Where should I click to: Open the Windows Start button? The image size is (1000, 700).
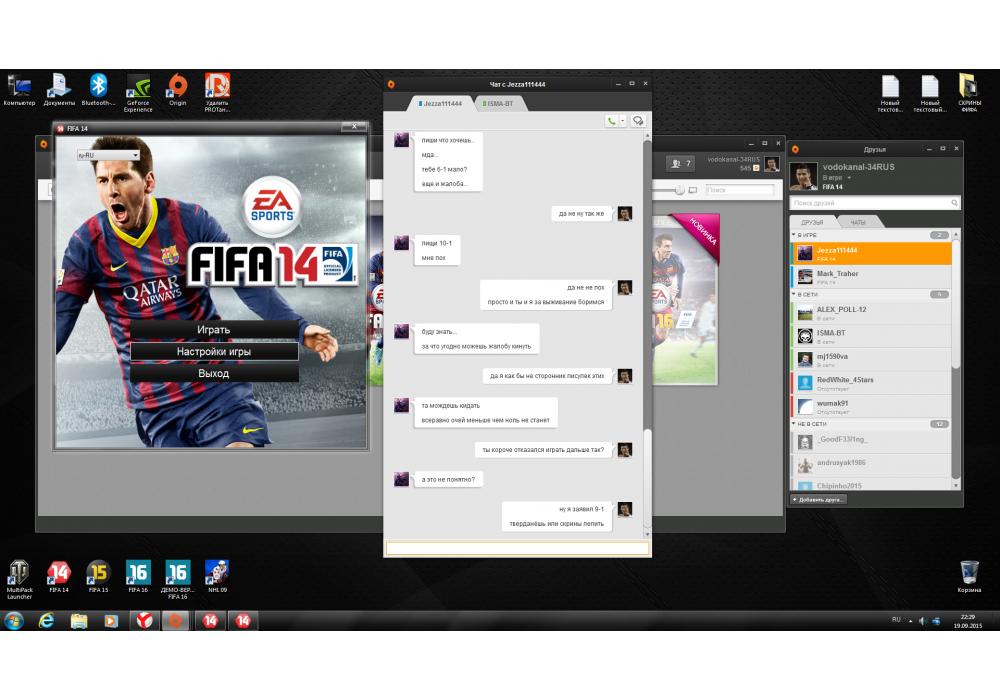13,620
